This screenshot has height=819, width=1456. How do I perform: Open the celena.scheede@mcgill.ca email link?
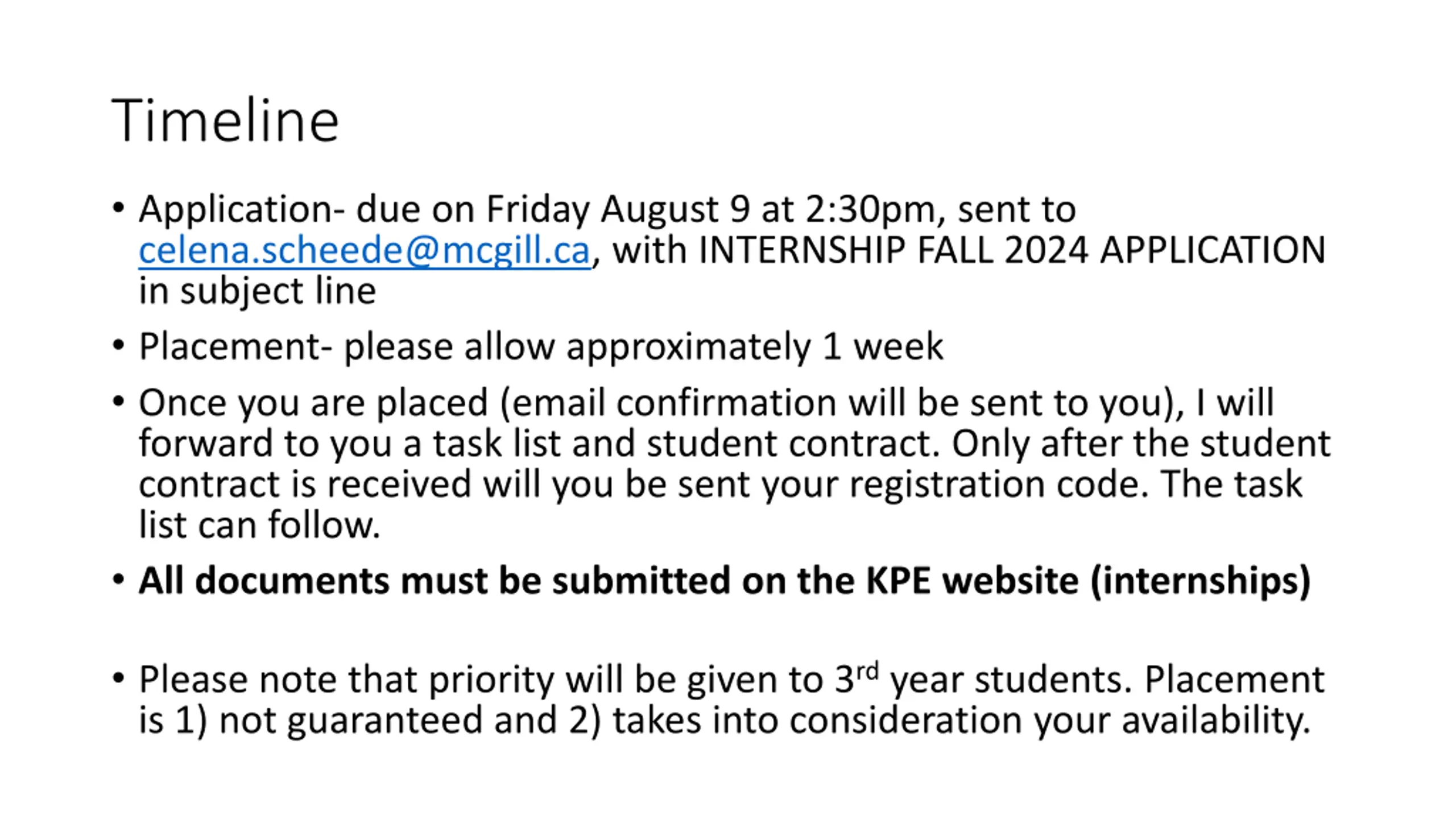(365, 250)
